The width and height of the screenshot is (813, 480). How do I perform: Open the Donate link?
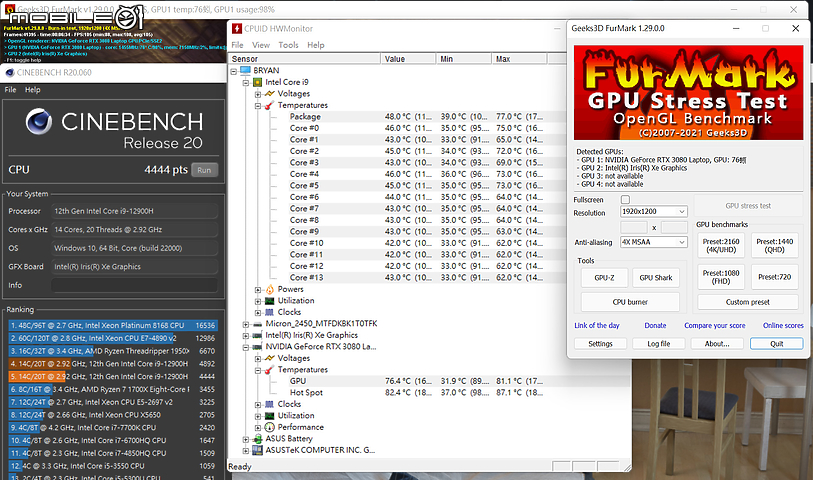coord(655,326)
